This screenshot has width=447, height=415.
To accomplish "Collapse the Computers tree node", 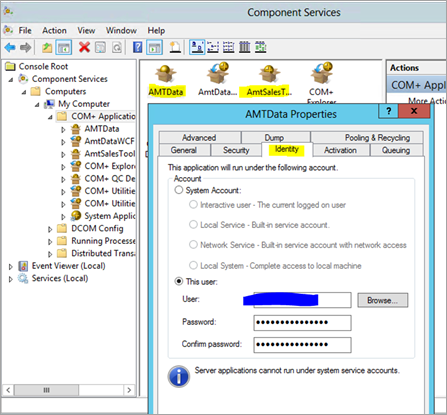I will pos(24,92).
